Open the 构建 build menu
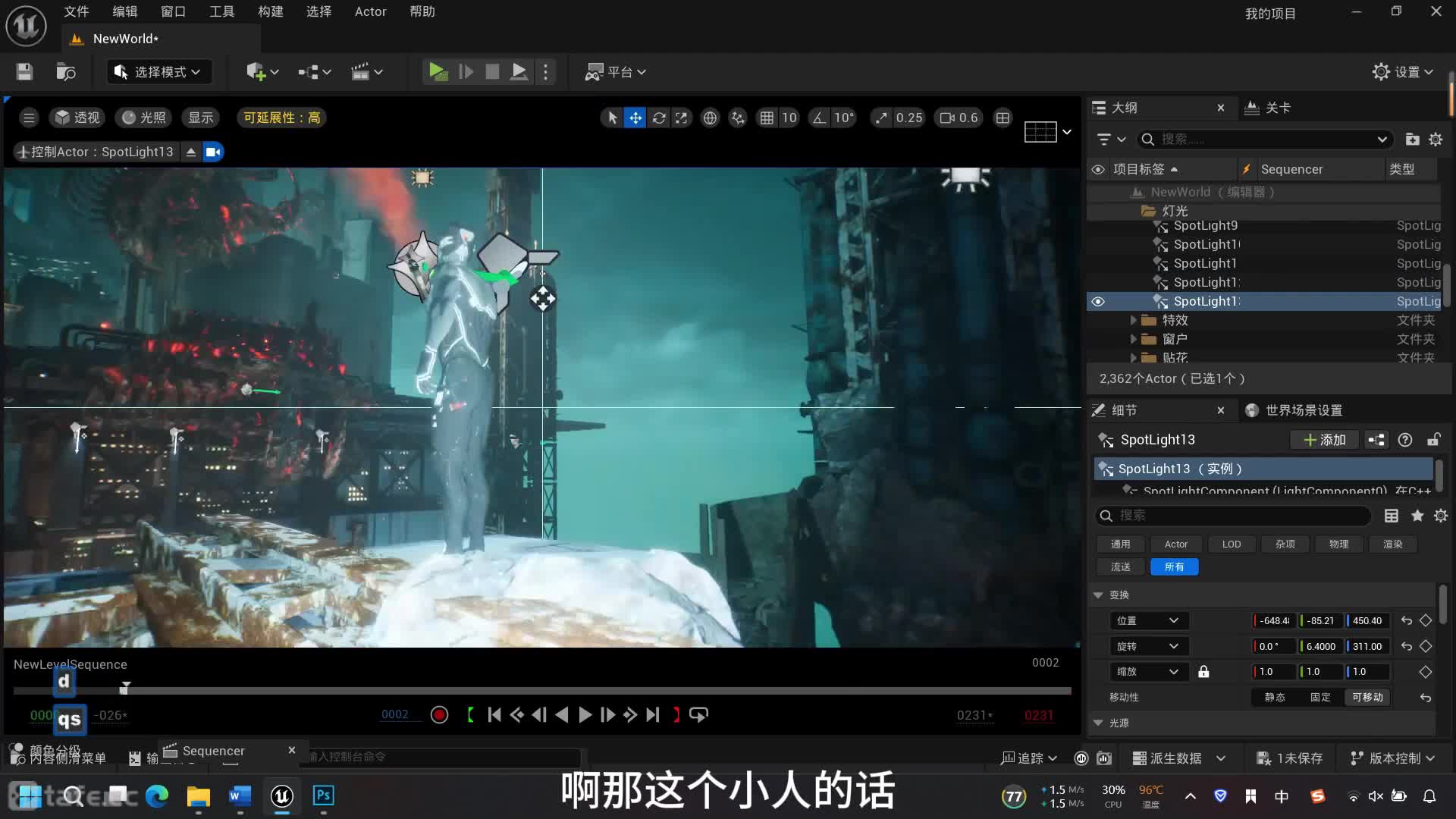 point(271,11)
